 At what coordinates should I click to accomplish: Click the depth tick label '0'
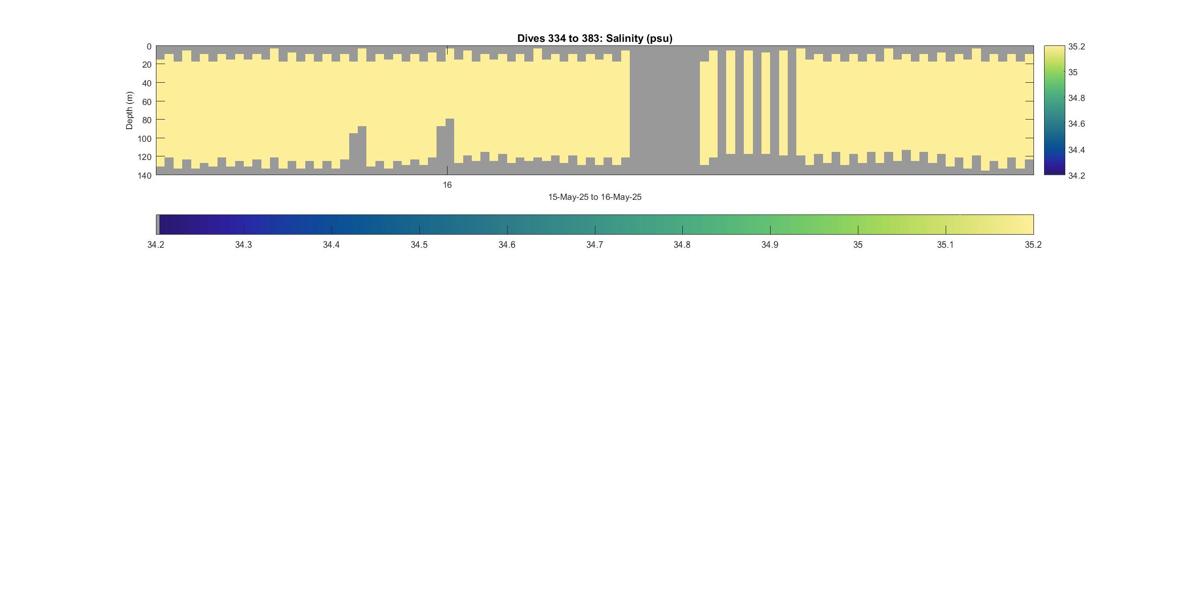tap(149, 46)
